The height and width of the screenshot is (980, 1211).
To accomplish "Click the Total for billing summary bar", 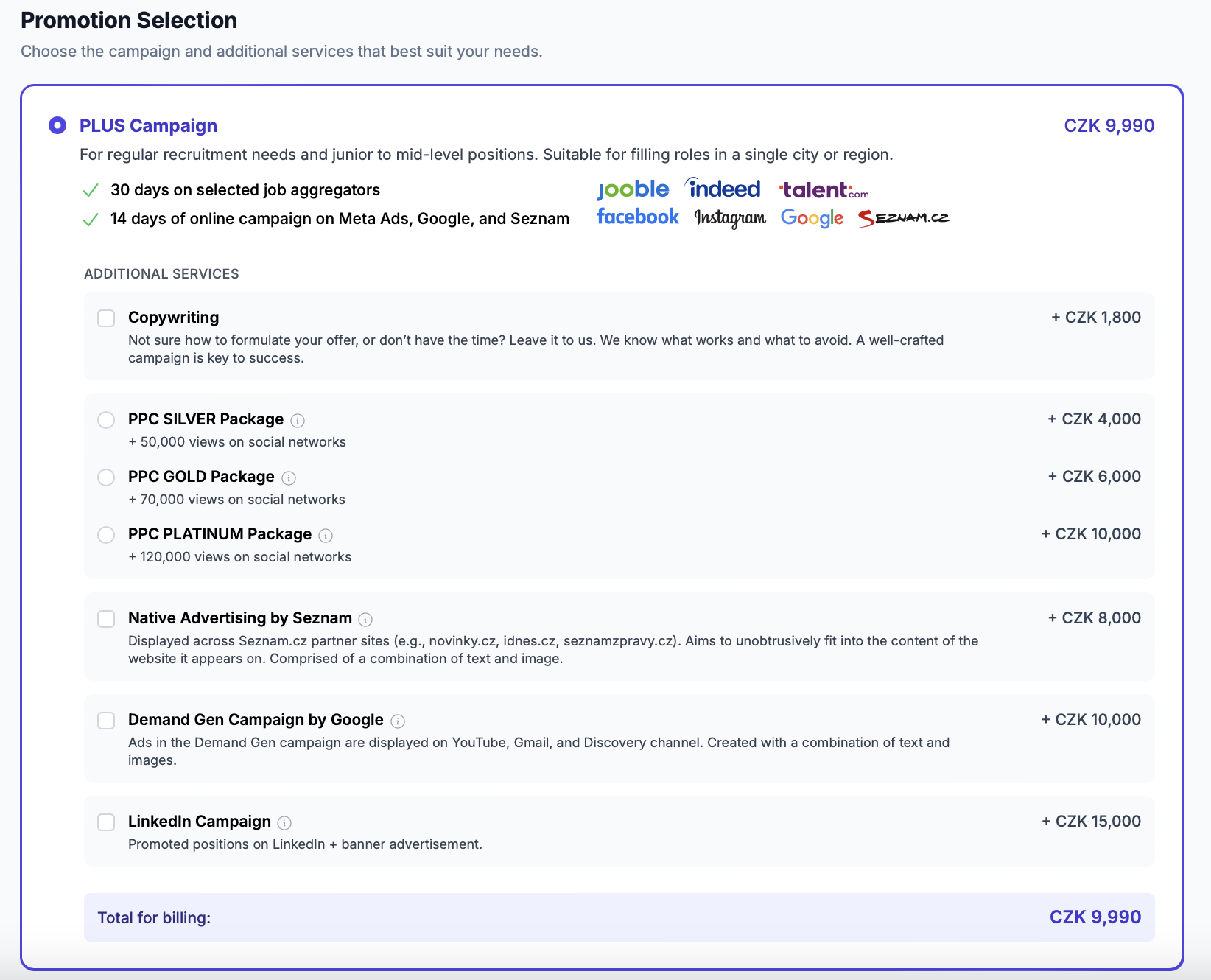I will point(619,917).
